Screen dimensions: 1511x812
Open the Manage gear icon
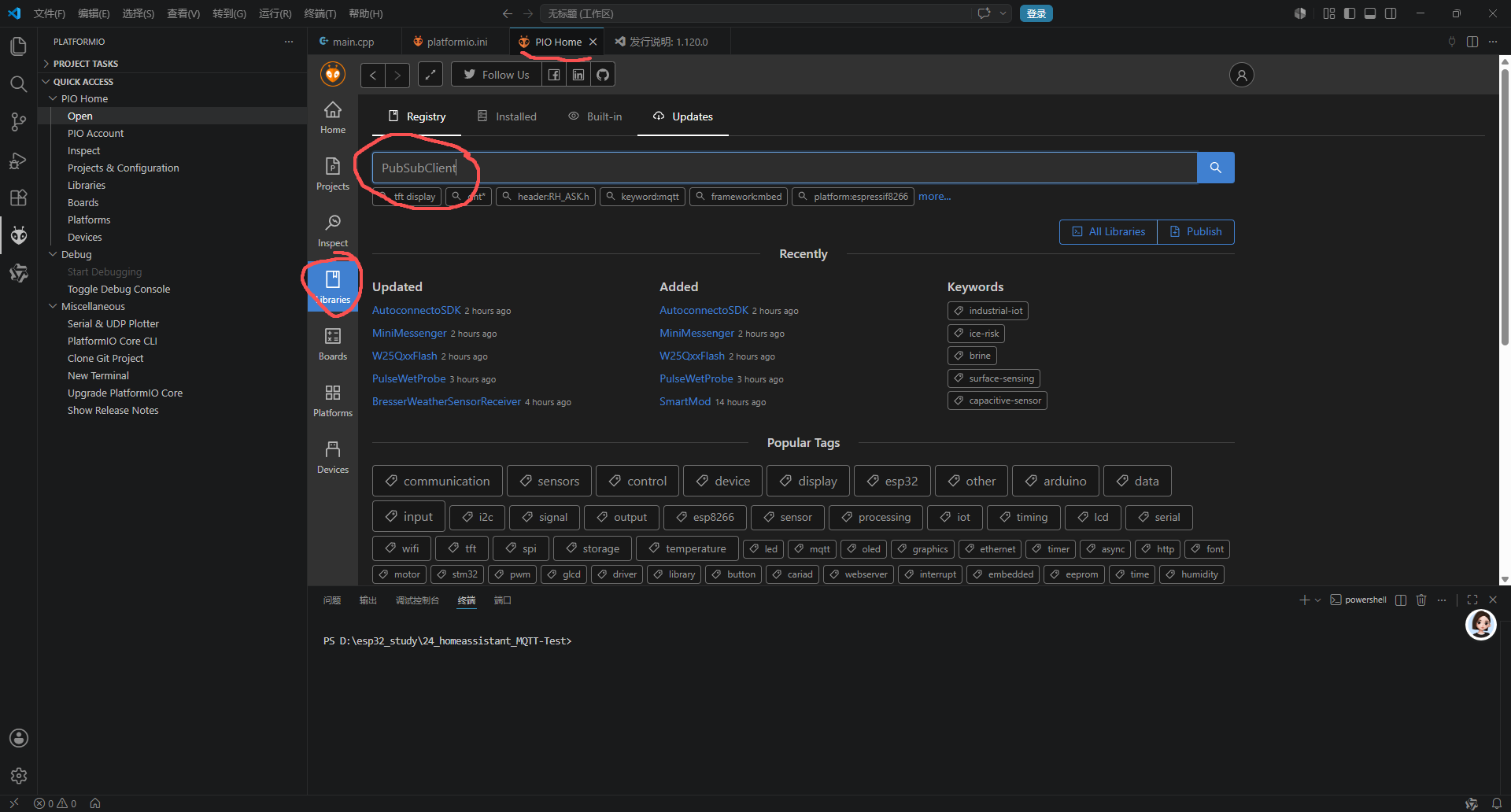19,776
